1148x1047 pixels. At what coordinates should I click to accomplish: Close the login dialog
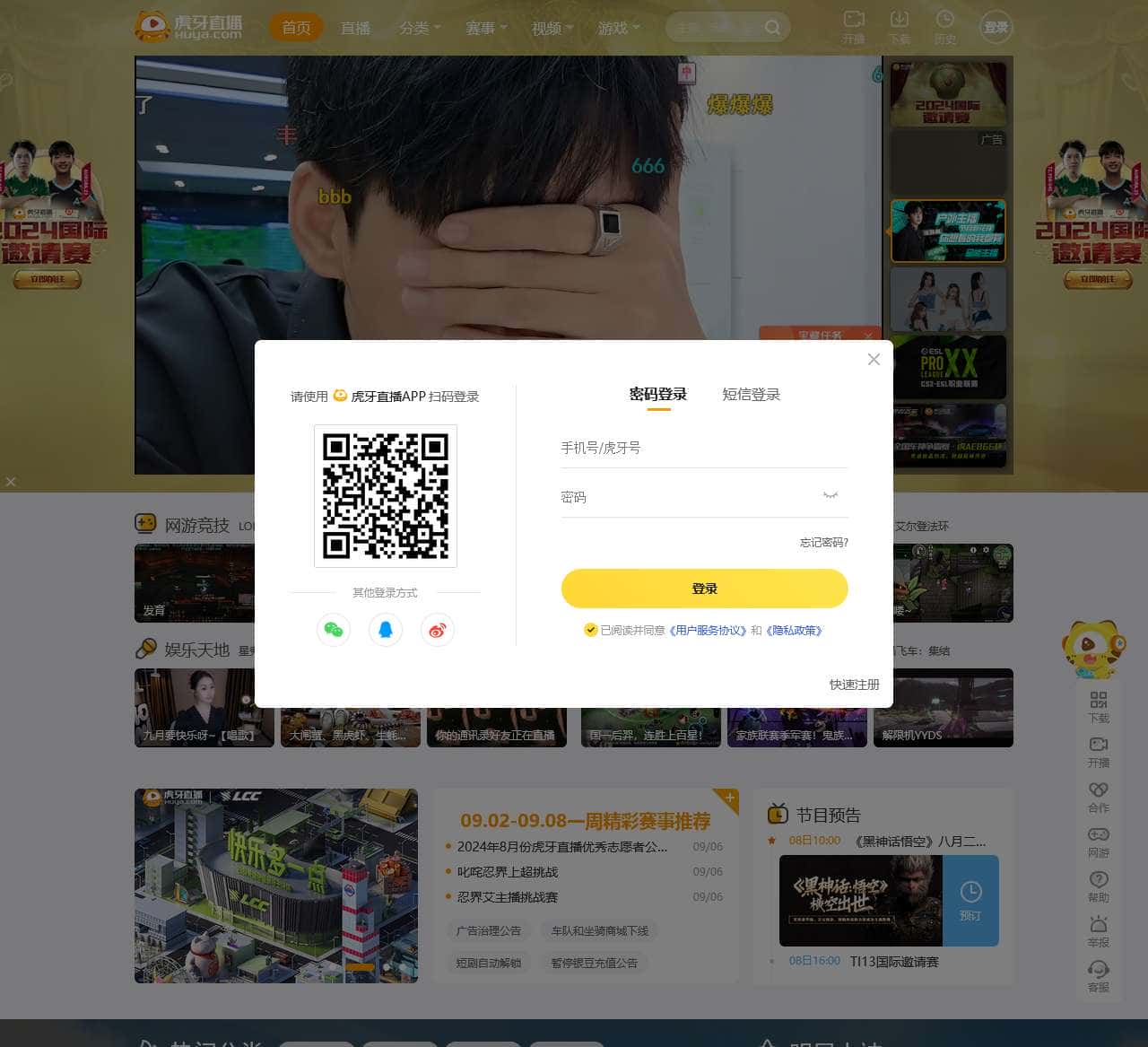[x=874, y=359]
